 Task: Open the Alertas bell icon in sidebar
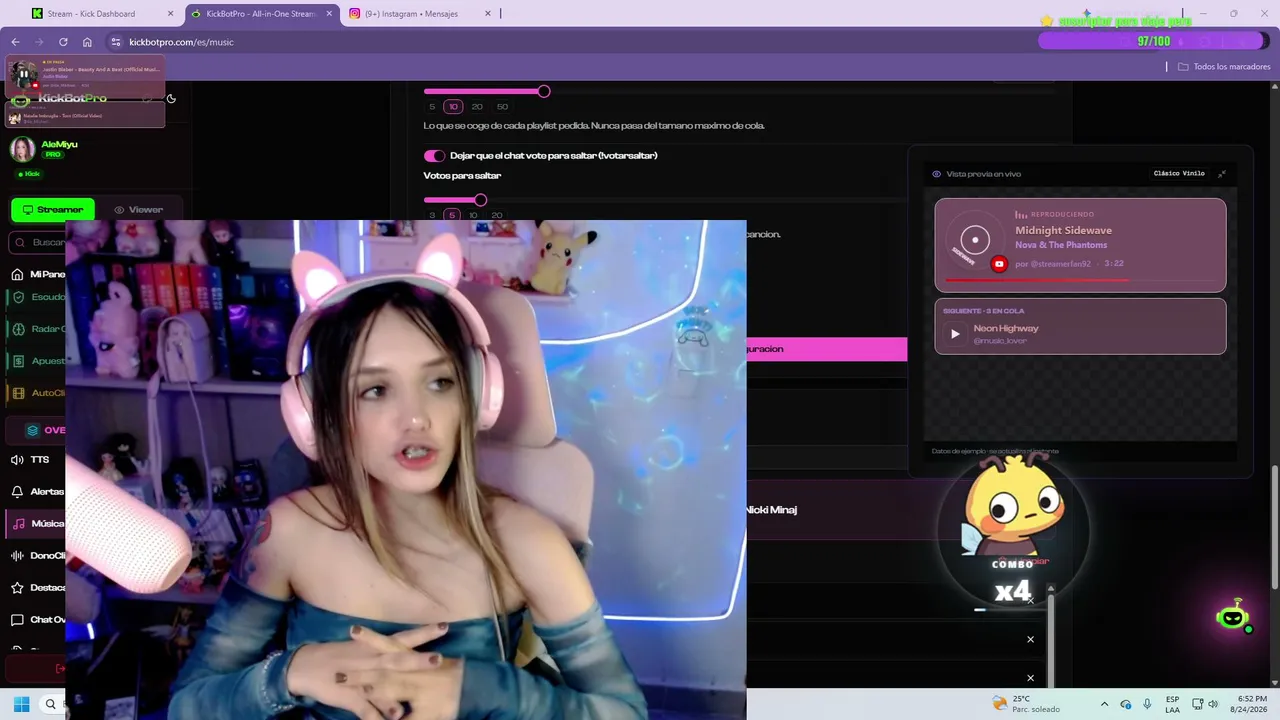(17, 492)
